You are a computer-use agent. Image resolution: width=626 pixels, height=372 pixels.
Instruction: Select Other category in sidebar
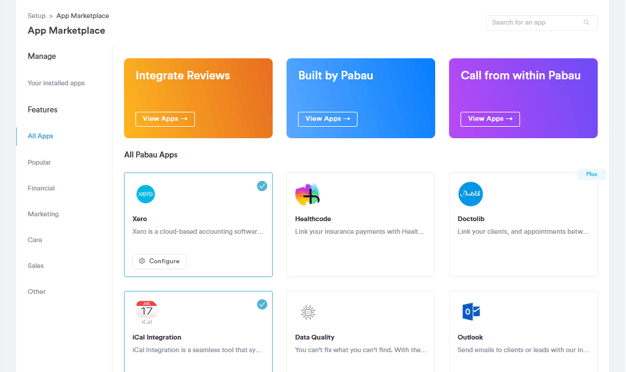(37, 292)
